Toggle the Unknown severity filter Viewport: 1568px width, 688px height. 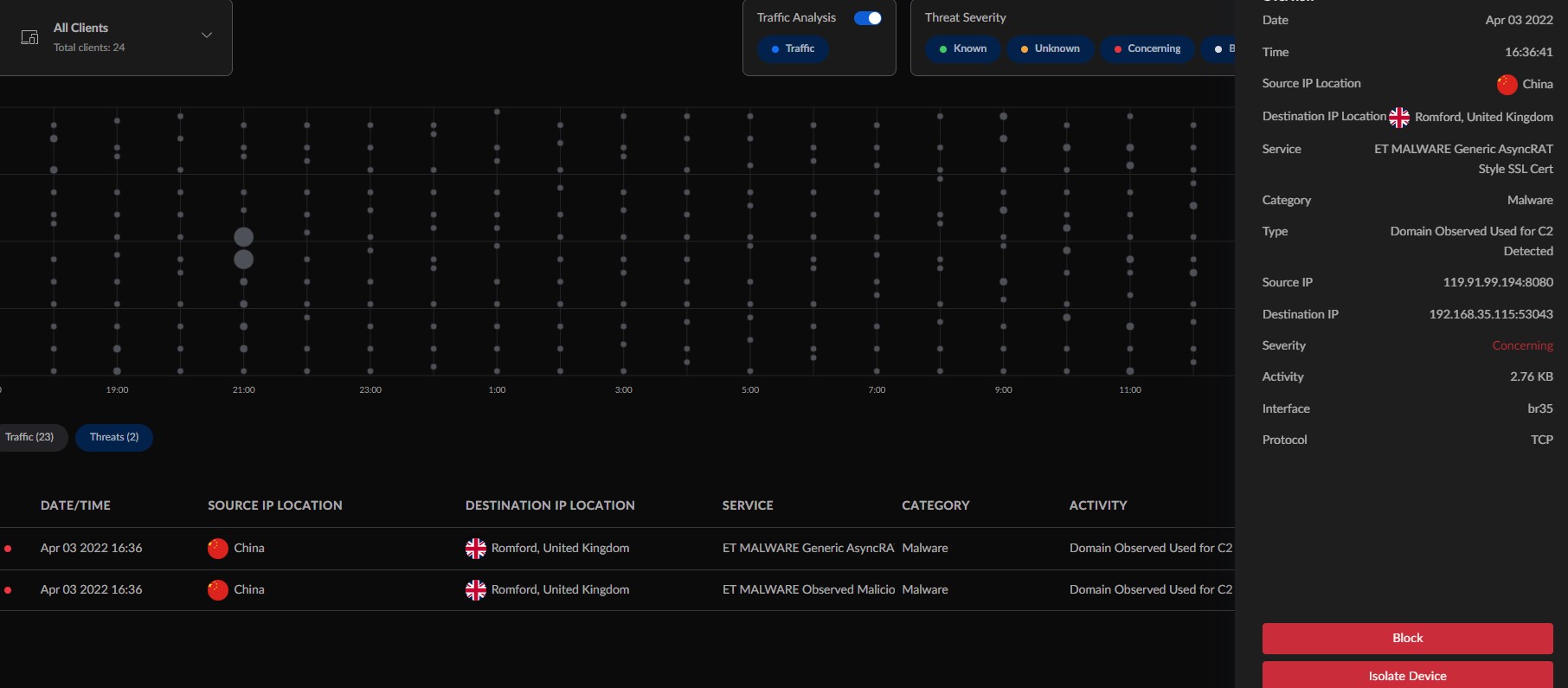pyautogui.click(x=1050, y=49)
